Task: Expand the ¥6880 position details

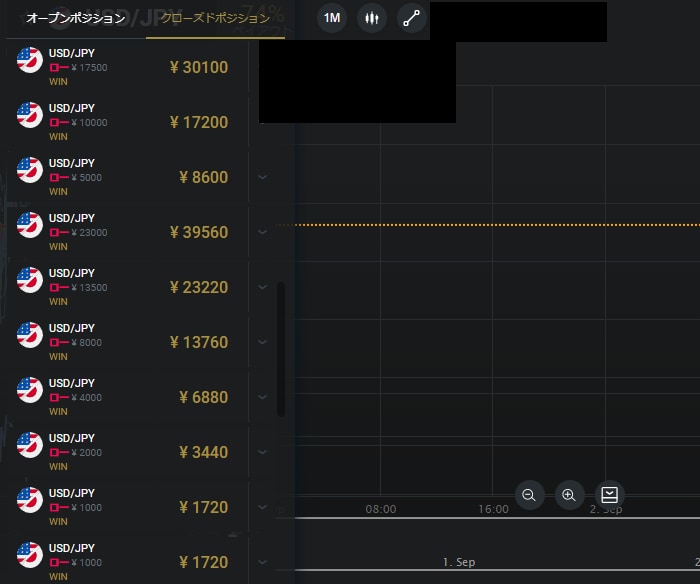Action: (262, 397)
